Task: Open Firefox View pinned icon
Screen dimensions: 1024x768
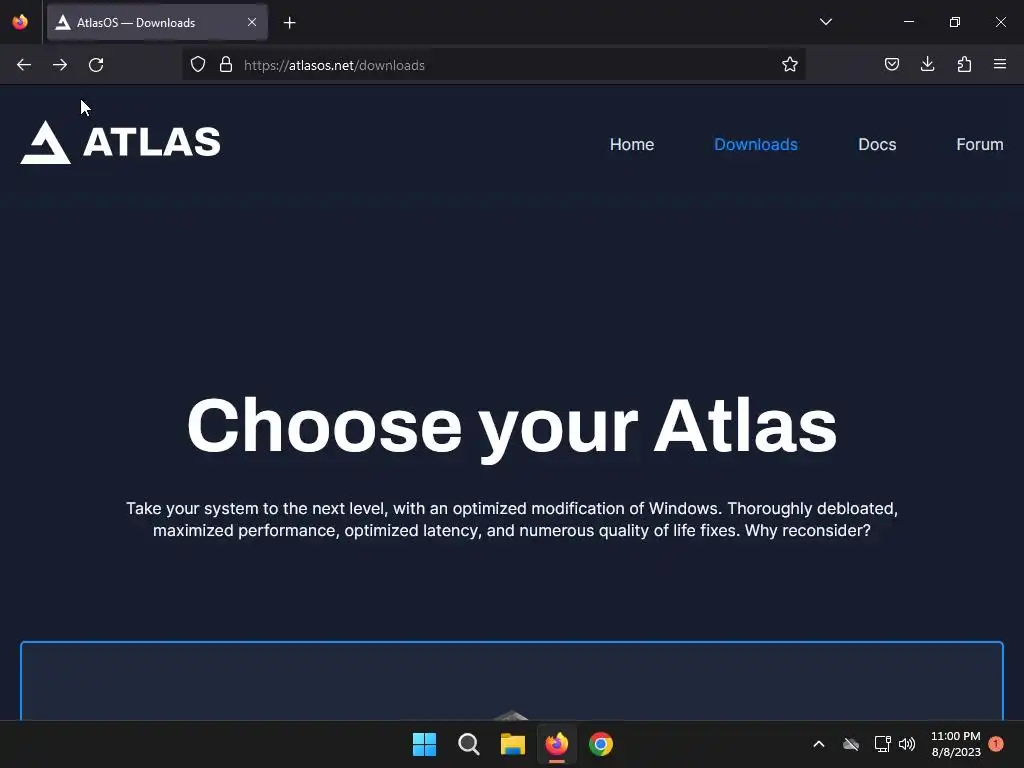Action: (x=20, y=22)
